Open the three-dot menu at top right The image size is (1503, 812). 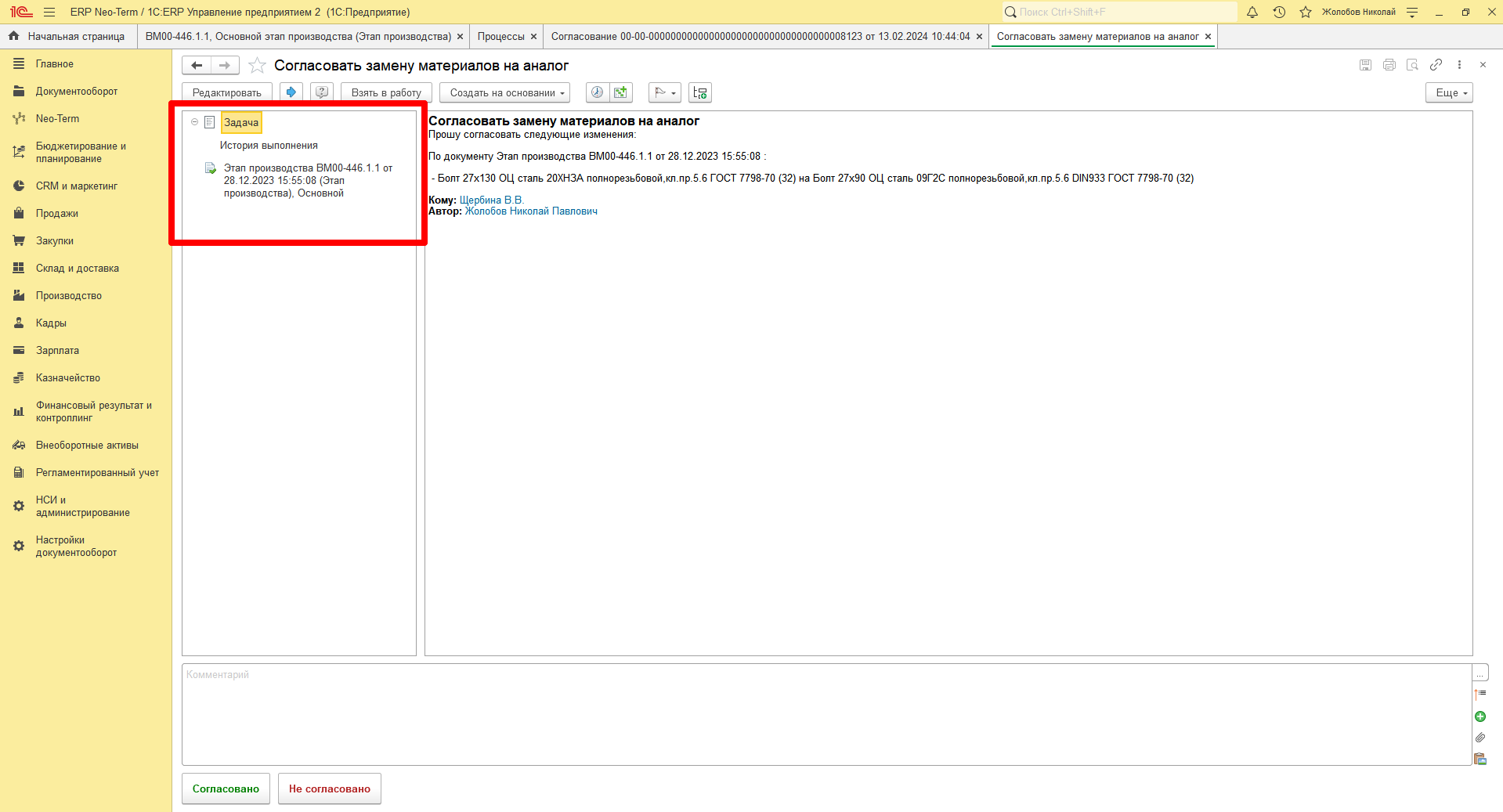coord(1459,65)
